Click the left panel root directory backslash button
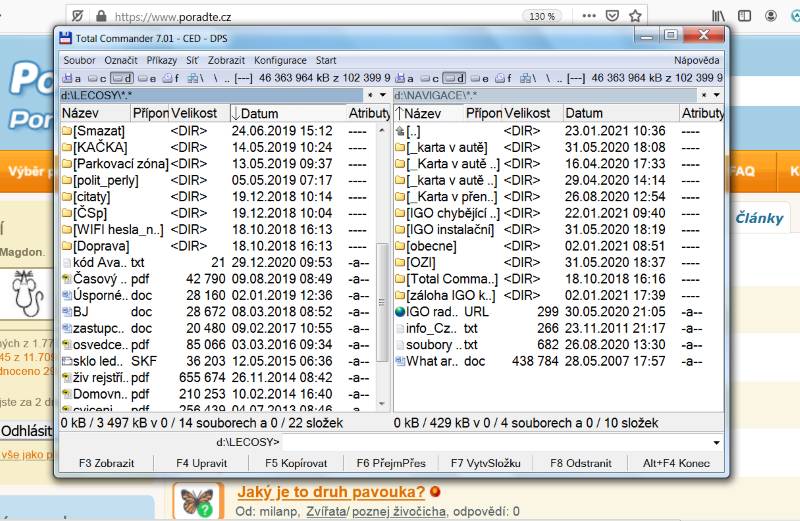Image resolution: width=800 pixels, height=521 pixels. point(216,78)
